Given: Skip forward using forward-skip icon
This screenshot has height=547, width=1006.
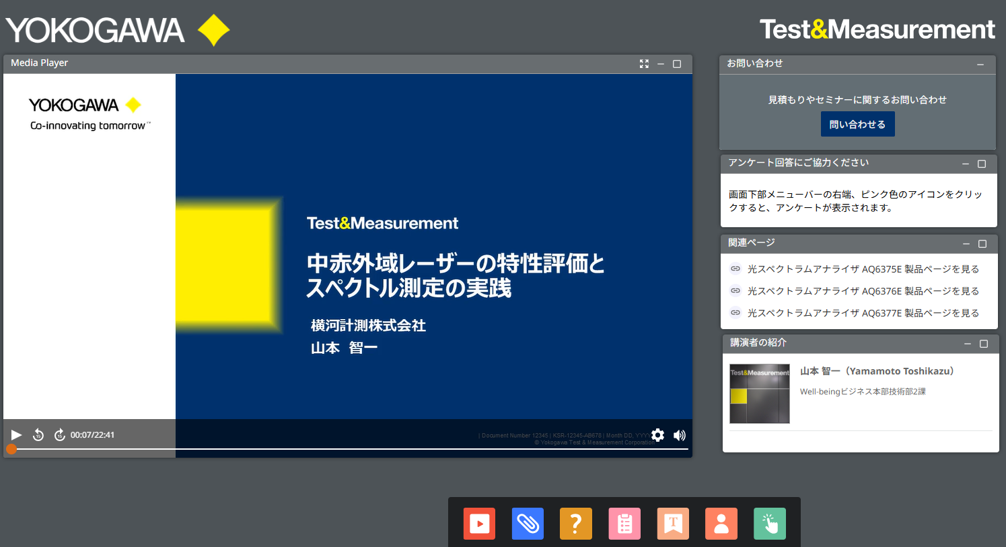Looking at the screenshot, I should 60,435.
